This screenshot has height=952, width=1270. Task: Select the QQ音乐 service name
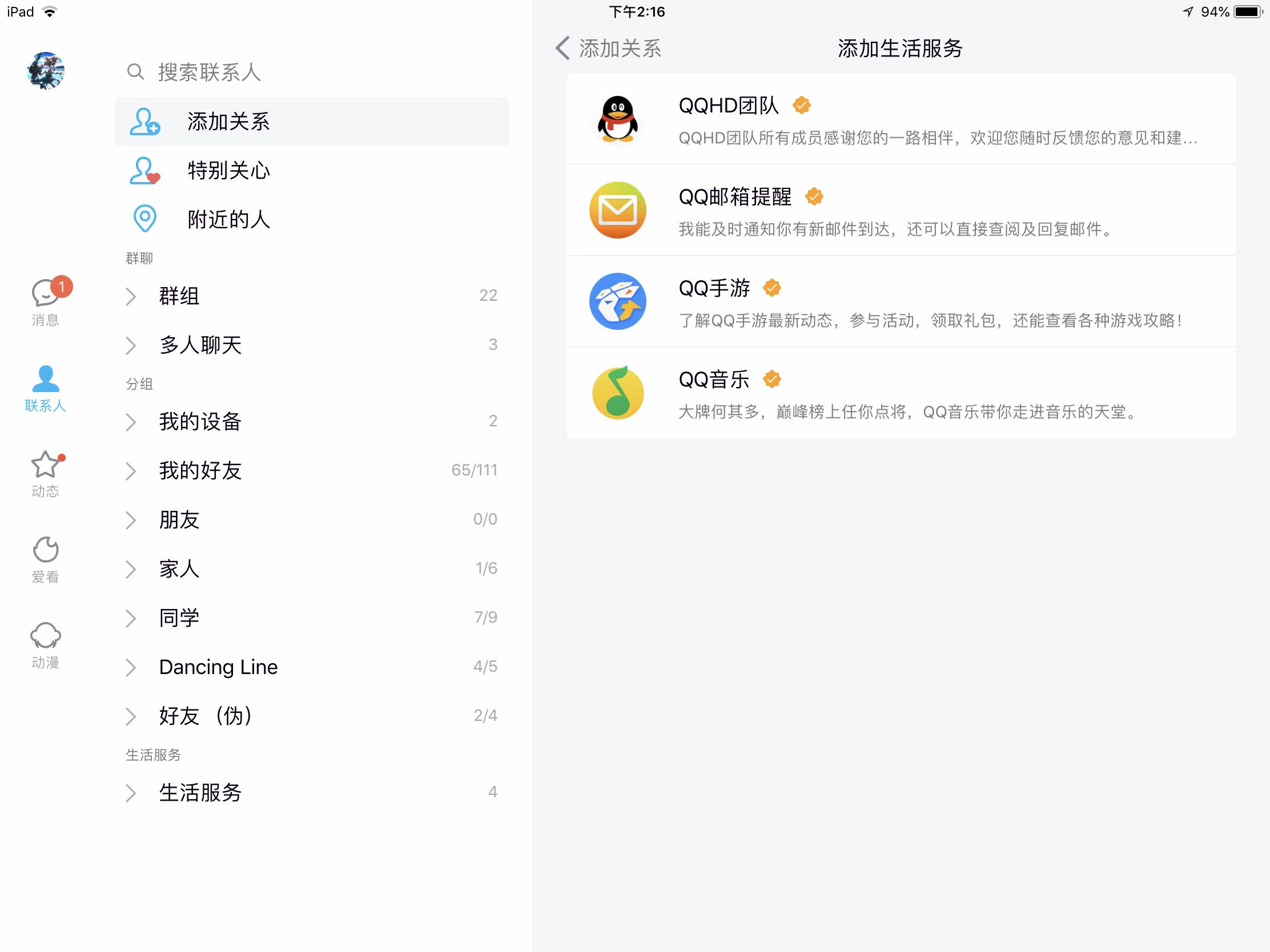[x=714, y=380]
